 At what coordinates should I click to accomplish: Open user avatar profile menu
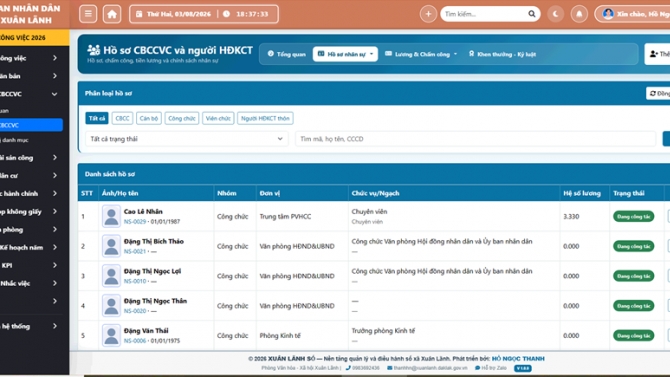pyautogui.click(x=633, y=14)
